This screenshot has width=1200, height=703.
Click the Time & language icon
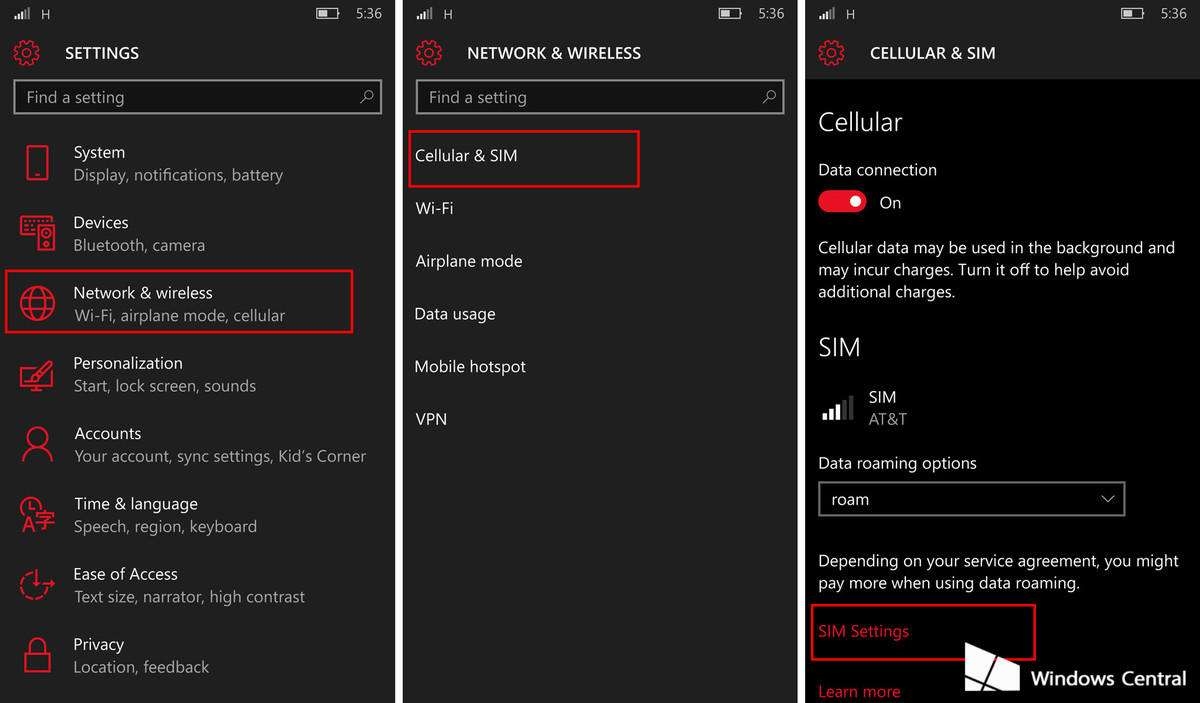pos(37,514)
